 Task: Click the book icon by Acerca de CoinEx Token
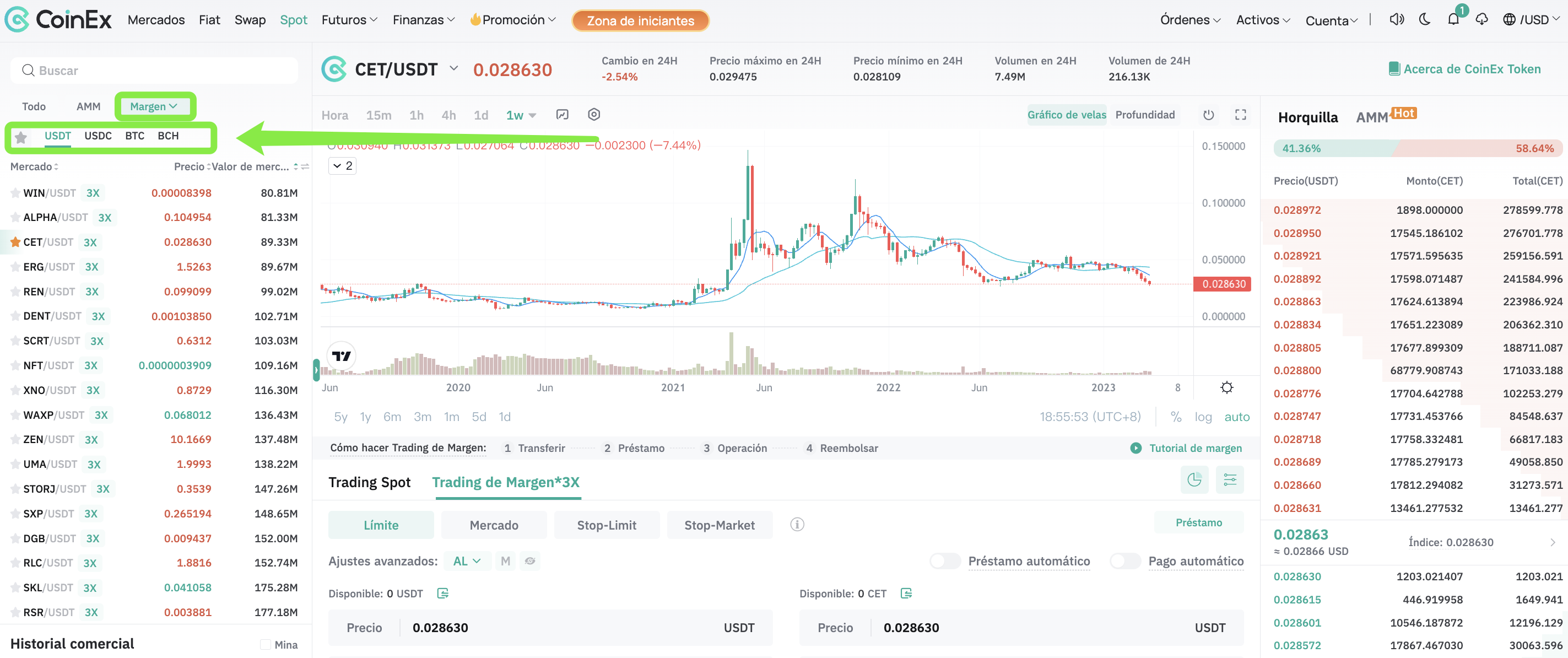point(1394,69)
